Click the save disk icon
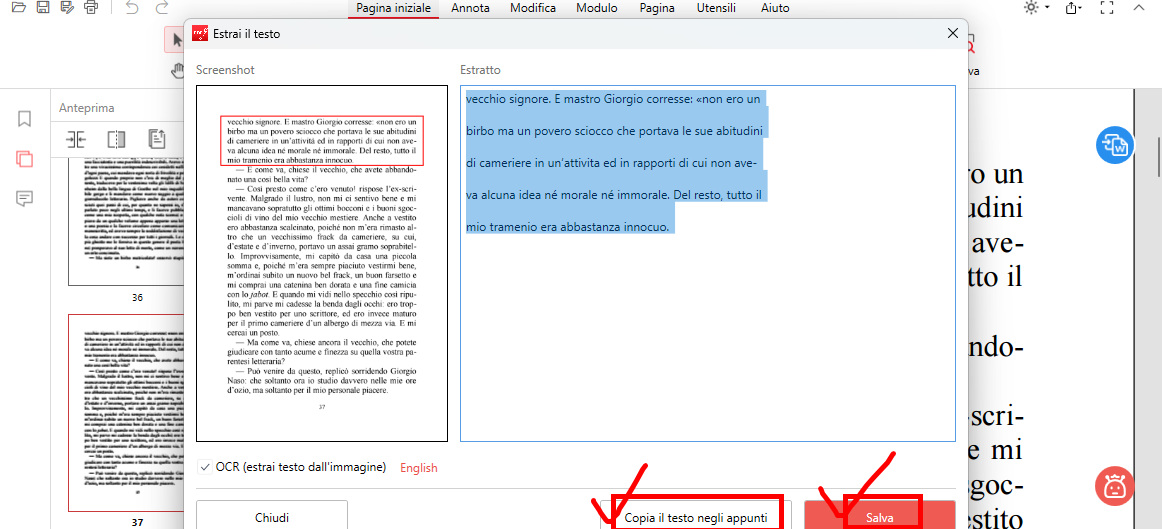Viewport: 1162px width, 529px height. (42, 8)
